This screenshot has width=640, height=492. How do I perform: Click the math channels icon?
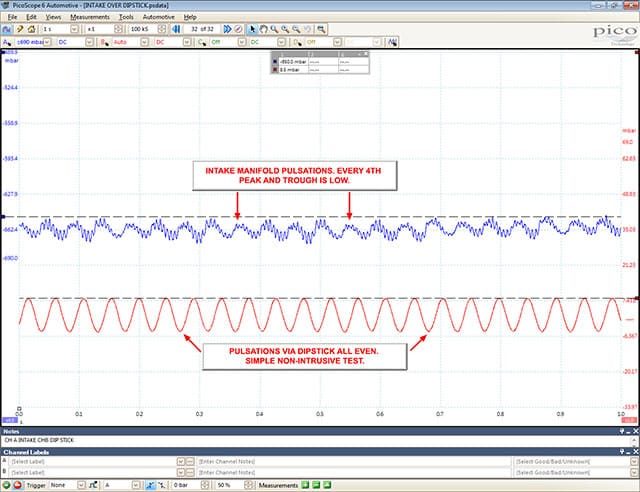pyautogui.click(x=393, y=42)
